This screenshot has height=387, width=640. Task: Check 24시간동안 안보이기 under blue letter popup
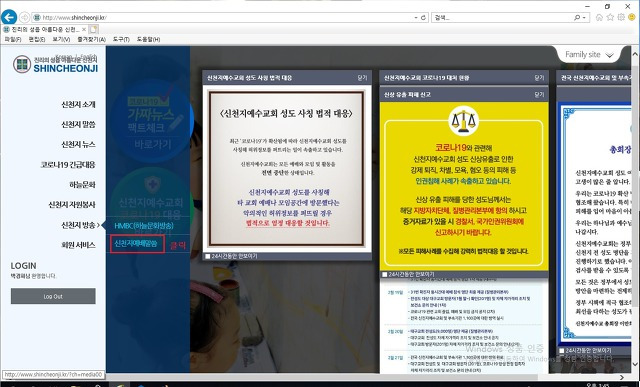(562, 351)
